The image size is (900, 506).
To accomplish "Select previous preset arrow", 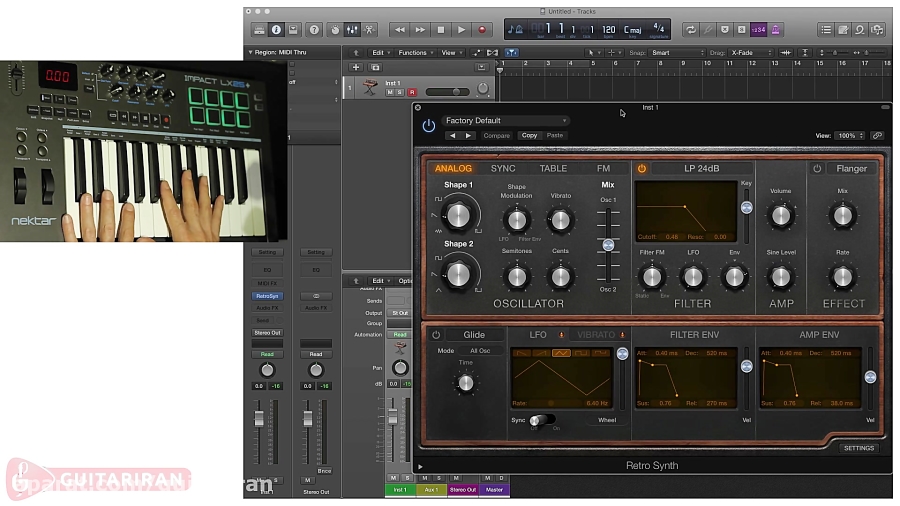I will (452, 136).
